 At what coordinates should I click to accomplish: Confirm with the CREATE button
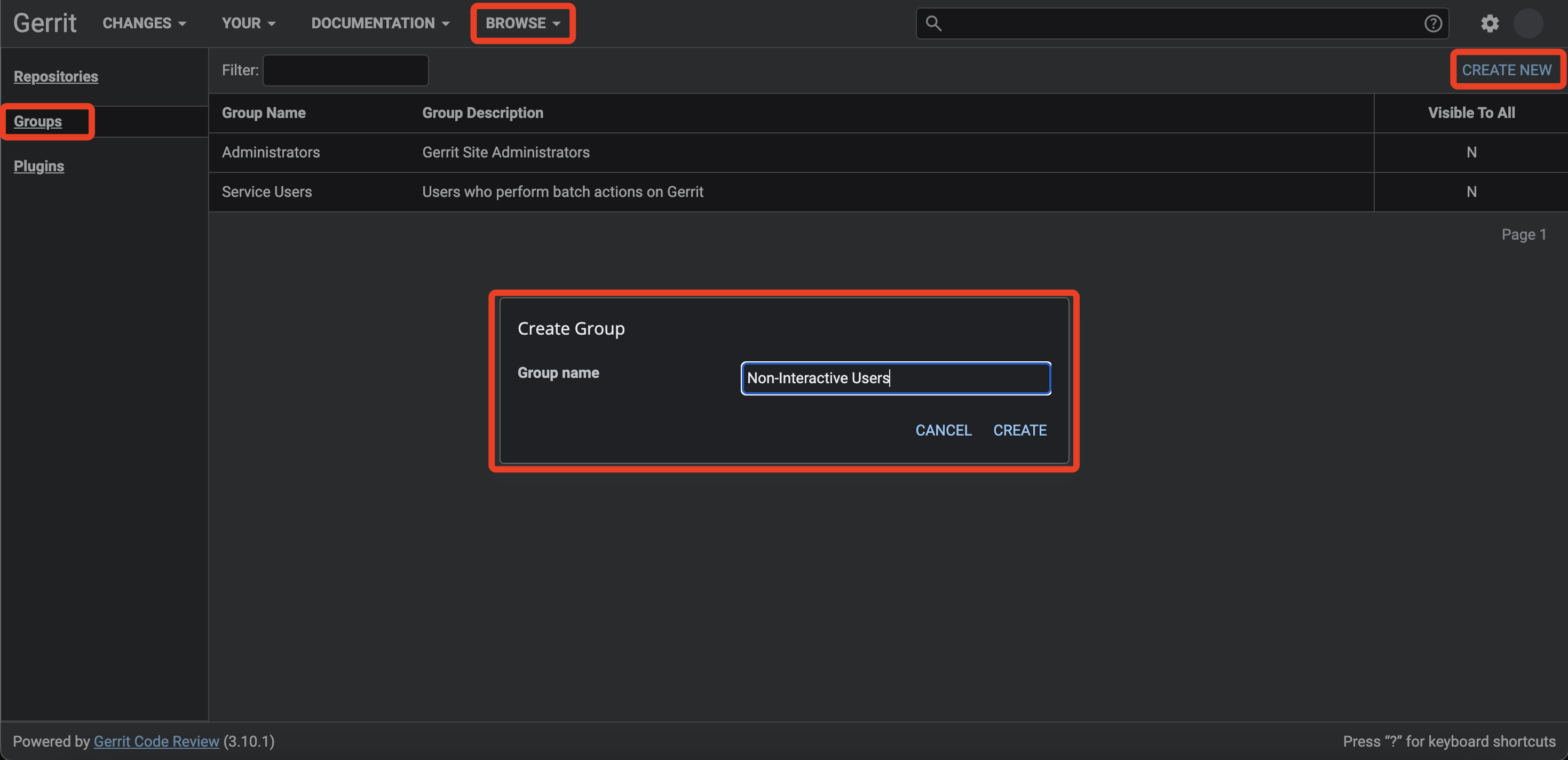(1019, 430)
